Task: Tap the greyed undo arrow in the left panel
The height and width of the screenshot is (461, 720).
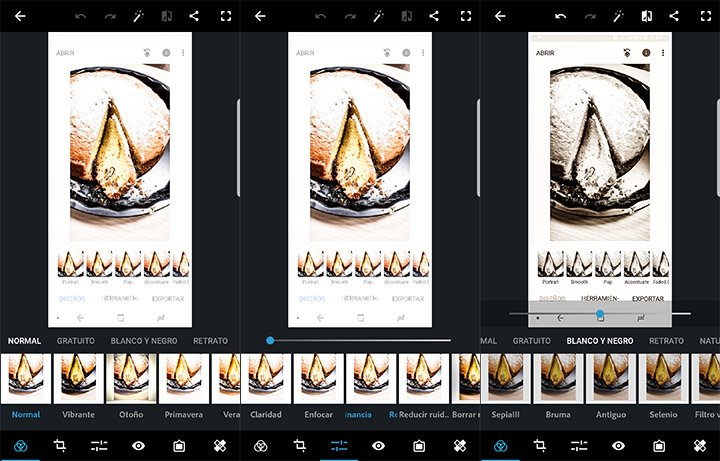Action: [x=81, y=17]
